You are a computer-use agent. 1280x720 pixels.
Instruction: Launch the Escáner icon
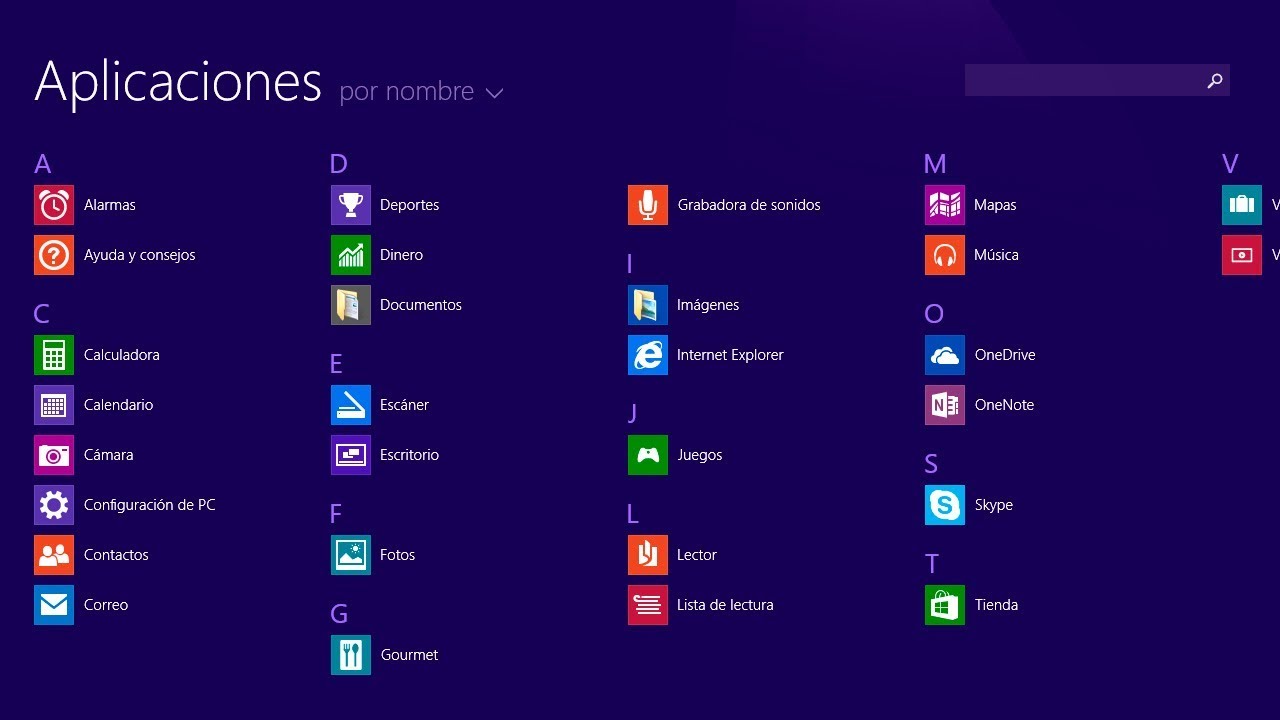click(351, 405)
